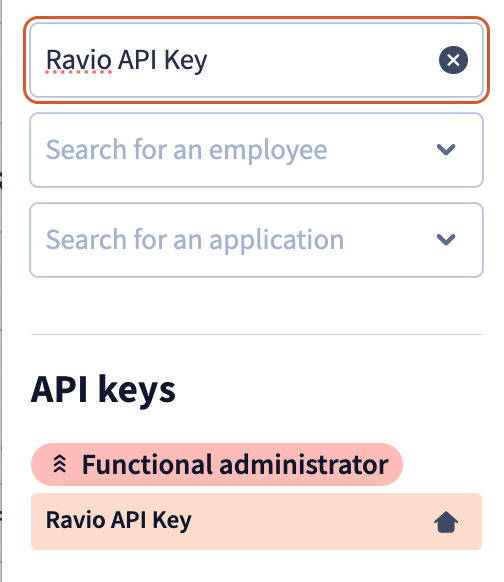Click the Ravio API Key result text label
Screen dimensions: 504x582
(x=118, y=520)
